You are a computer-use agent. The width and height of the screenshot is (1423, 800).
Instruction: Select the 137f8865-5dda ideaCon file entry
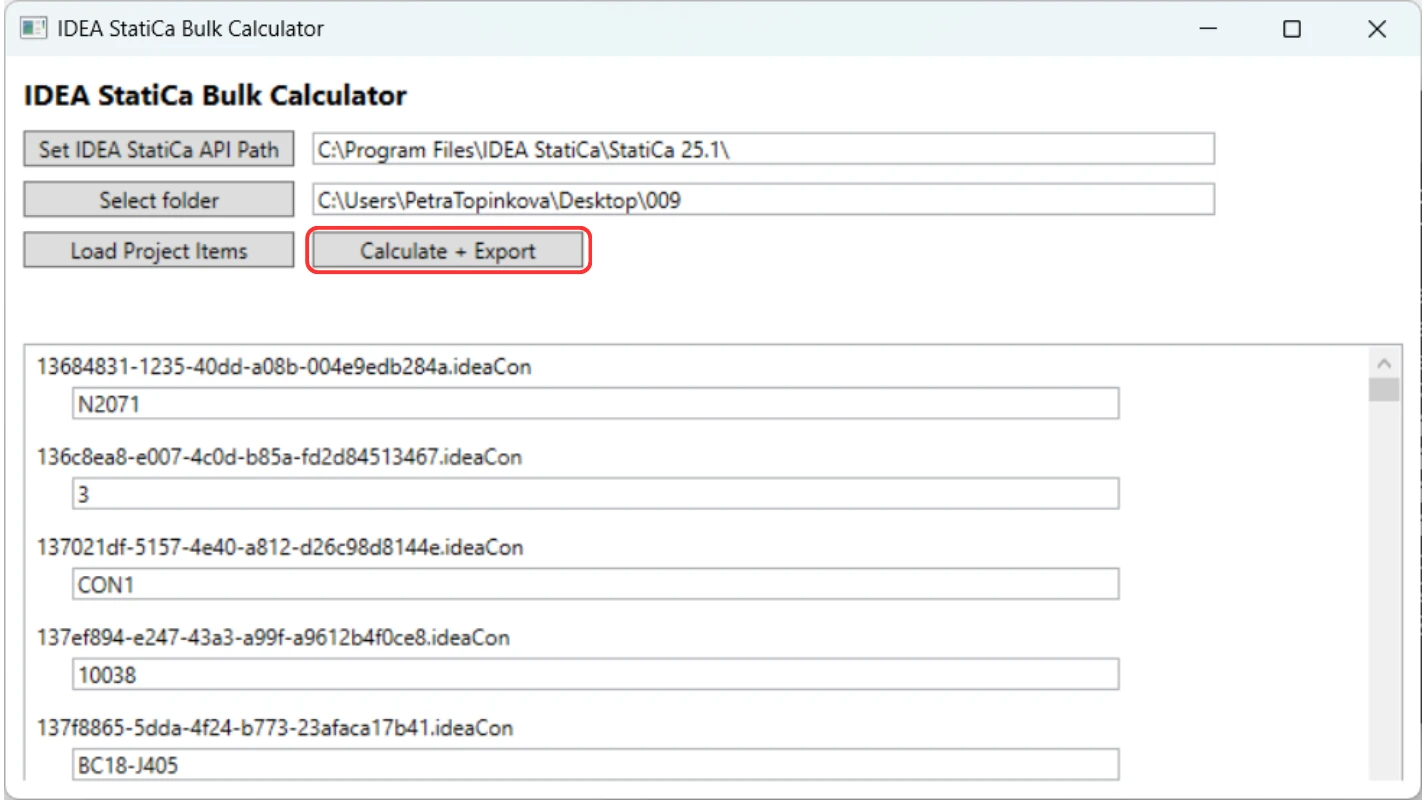pos(275,728)
